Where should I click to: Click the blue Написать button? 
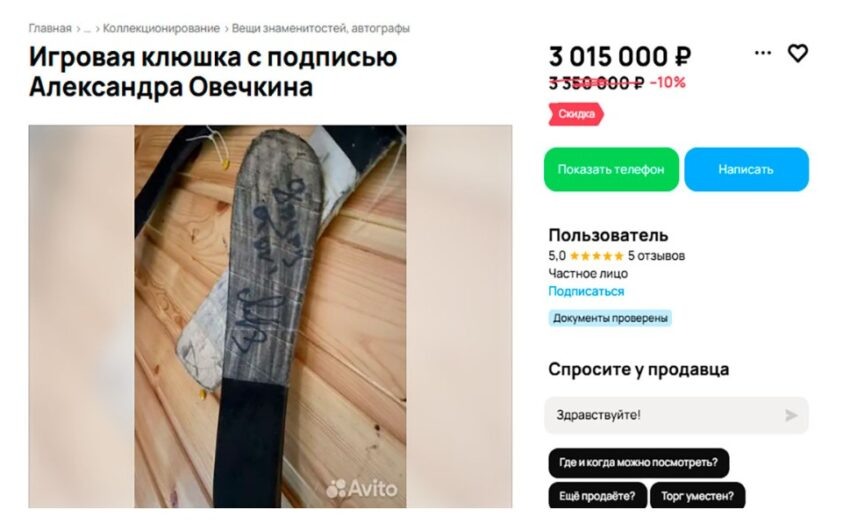746,170
